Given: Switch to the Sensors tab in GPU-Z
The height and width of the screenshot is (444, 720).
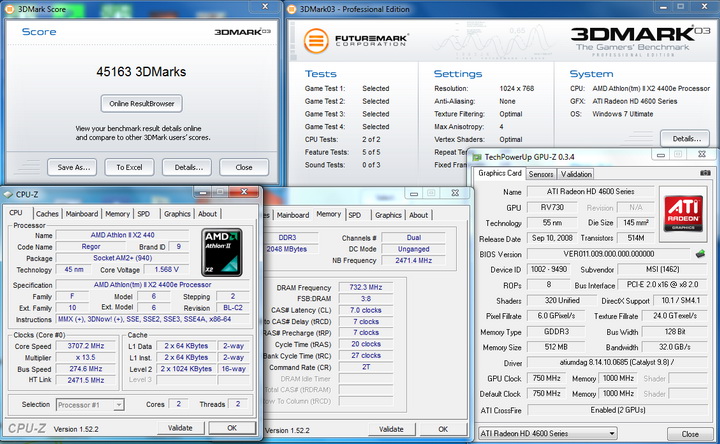Looking at the screenshot, I should pos(541,174).
